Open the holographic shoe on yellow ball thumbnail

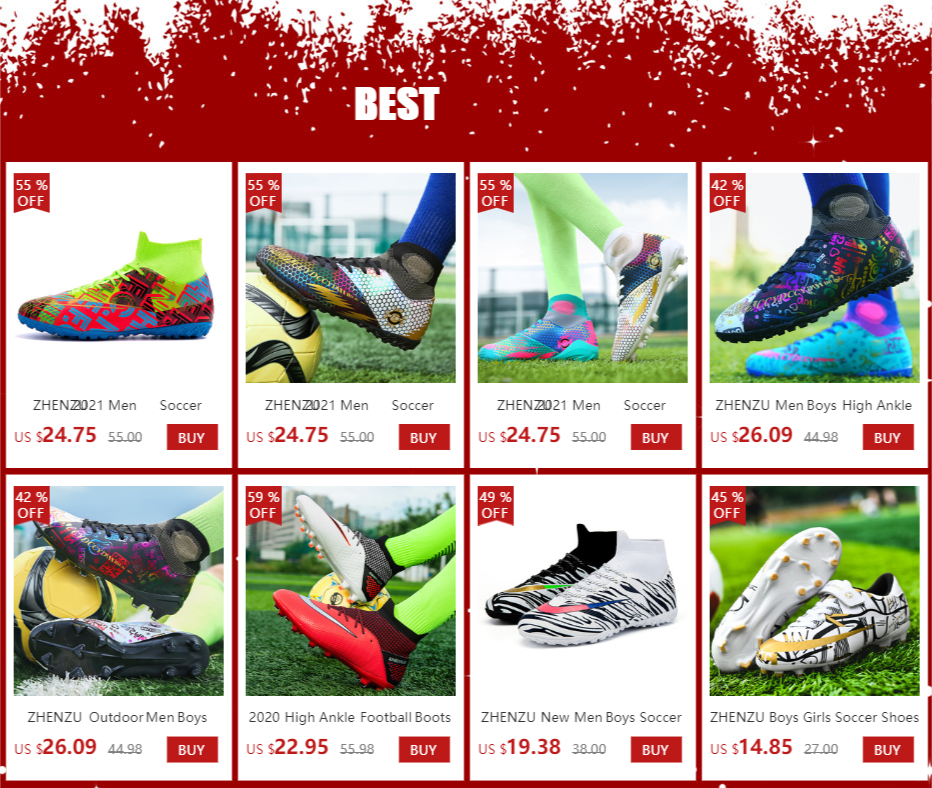pyautogui.click(x=351, y=278)
